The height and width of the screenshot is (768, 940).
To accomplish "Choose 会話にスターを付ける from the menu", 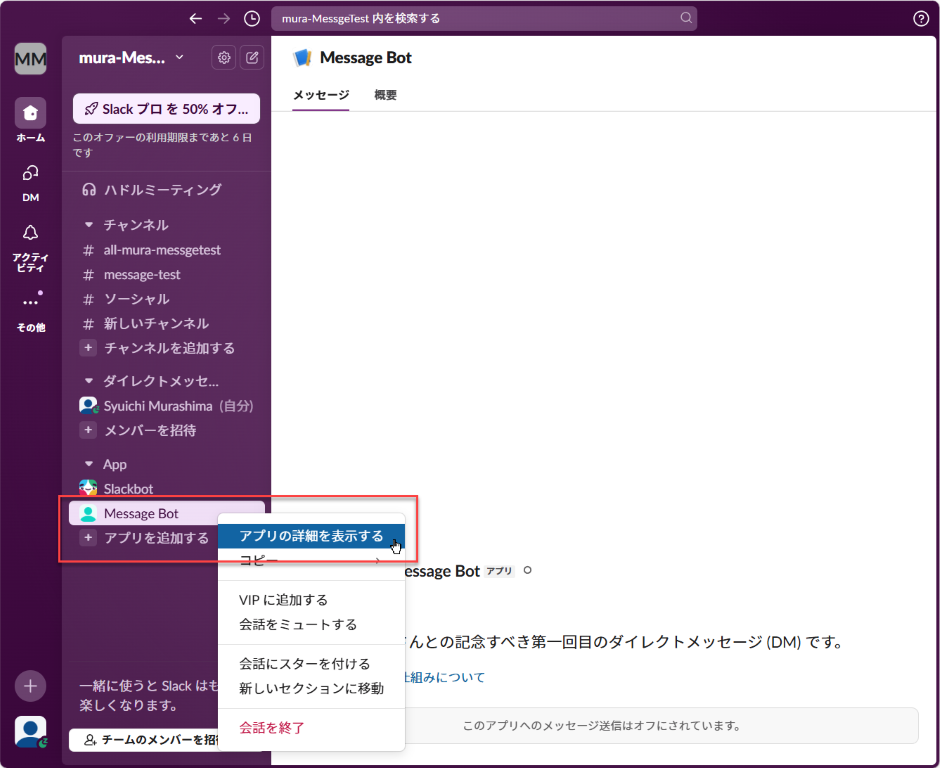I will tap(311, 664).
